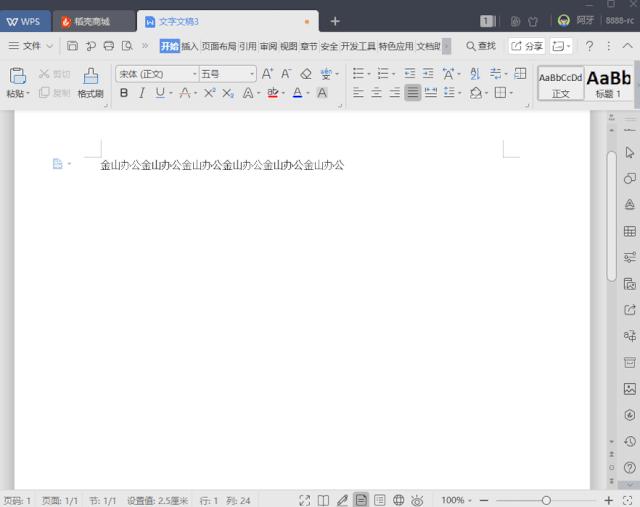
Task: Click the Save icon in quick toolbar
Action: pos(72,46)
